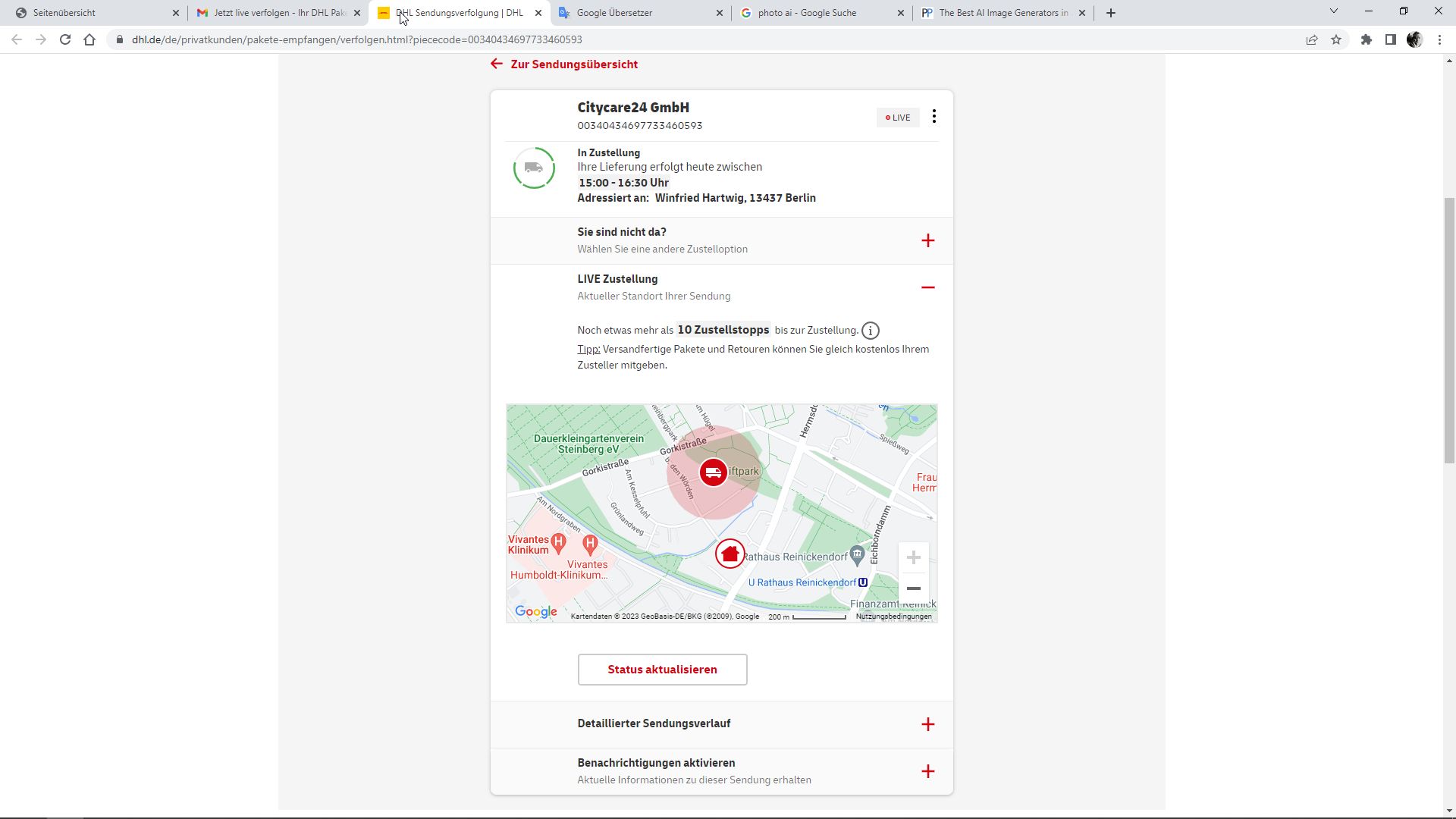Click the page vertical scrollbar thumb
This screenshot has width=1456, height=819.
coord(1450,331)
